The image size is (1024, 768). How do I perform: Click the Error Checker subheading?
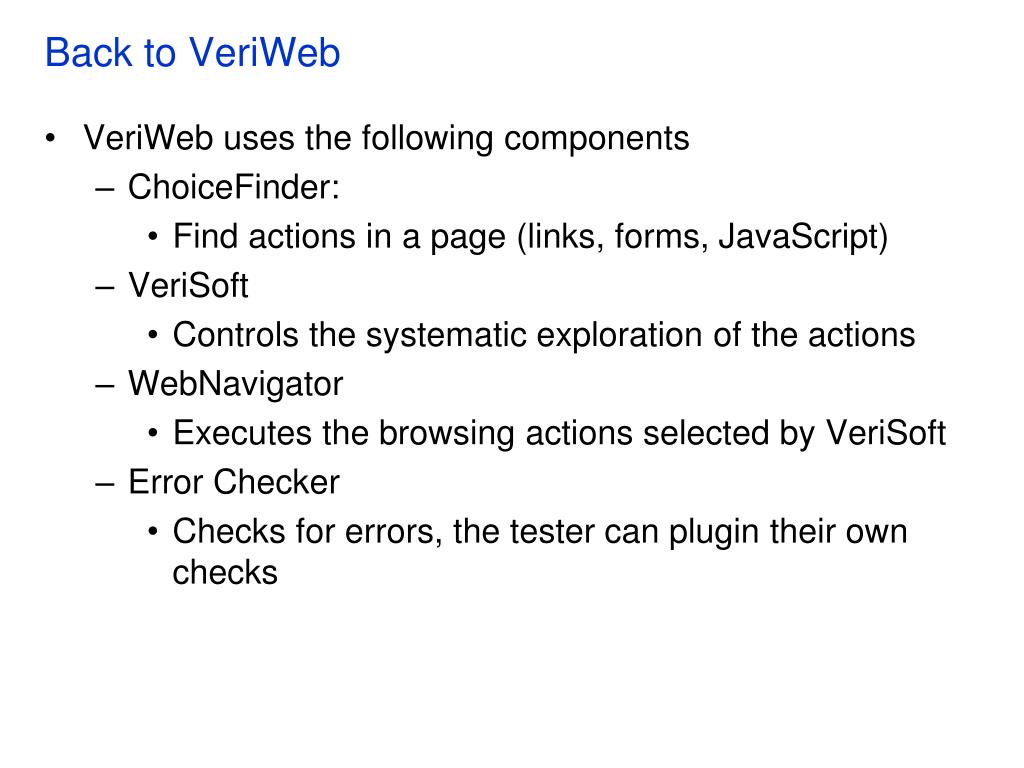click(234, 482)
